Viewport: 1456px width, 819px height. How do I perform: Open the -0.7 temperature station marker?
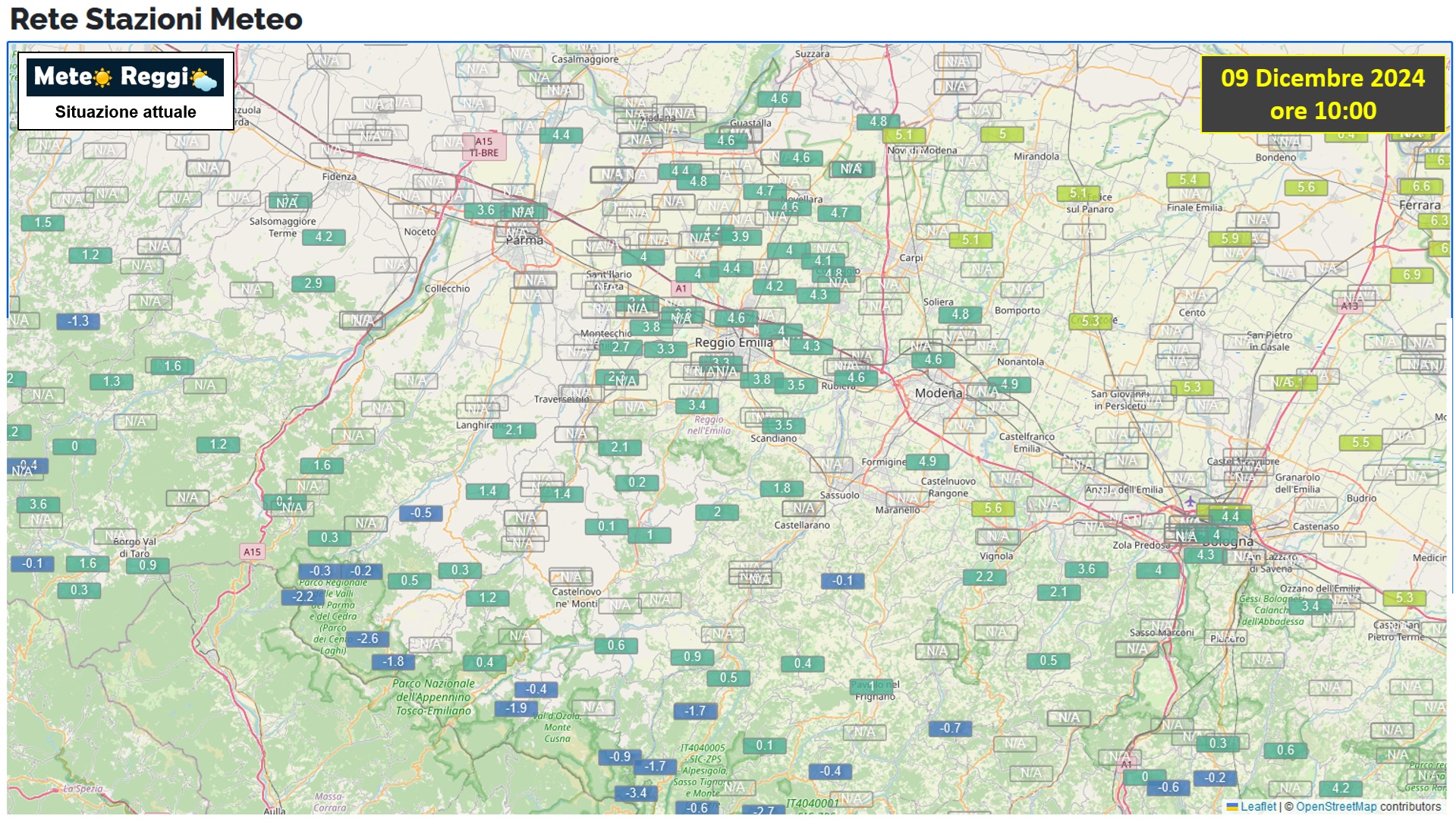coord(950,728)
